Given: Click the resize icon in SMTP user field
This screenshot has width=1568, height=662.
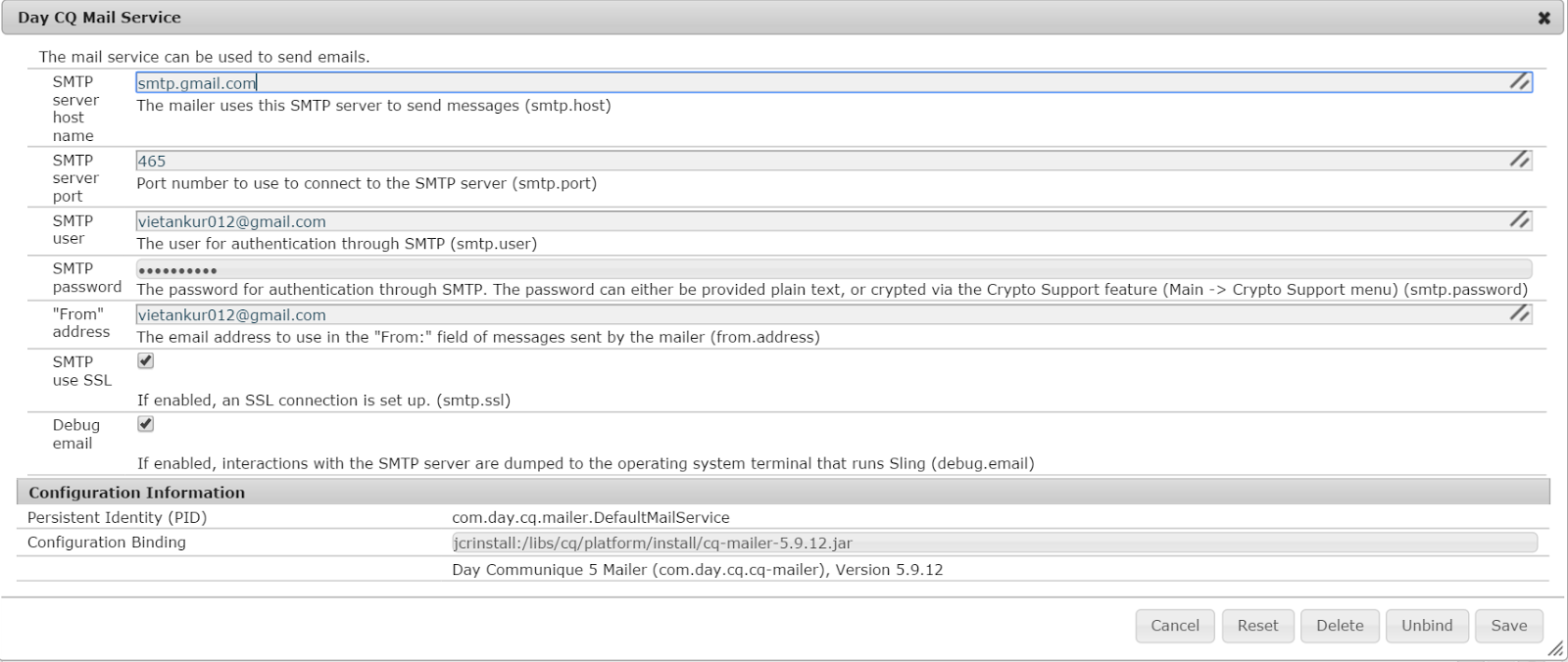Looking at the screenshot, I should 1519,220.
